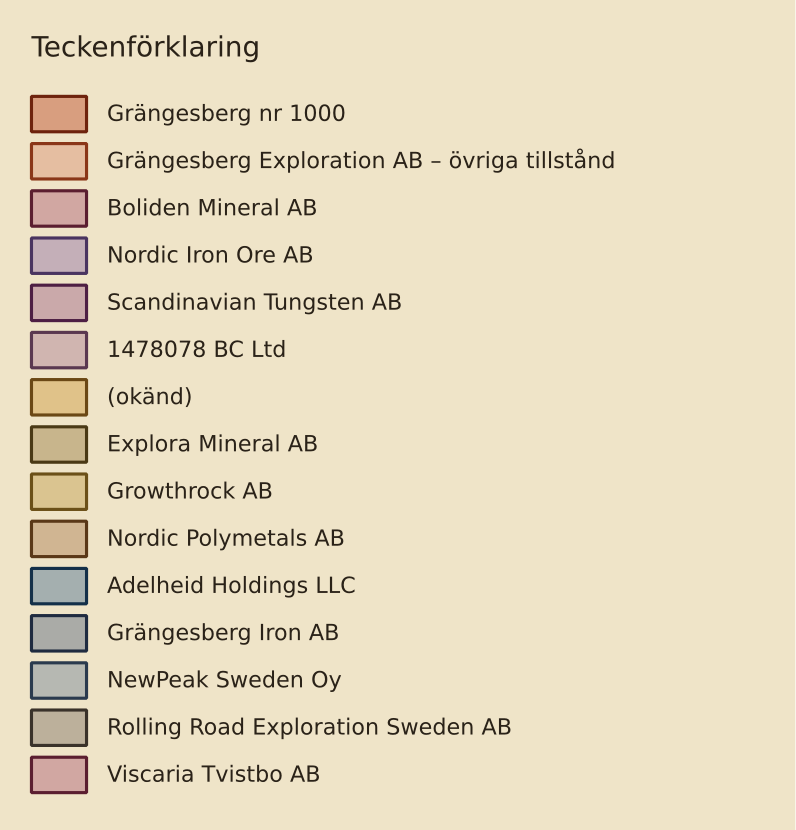Select the Nordic Iron Ore AB swatch
This screenshot has height=830, width=796.
59,256
